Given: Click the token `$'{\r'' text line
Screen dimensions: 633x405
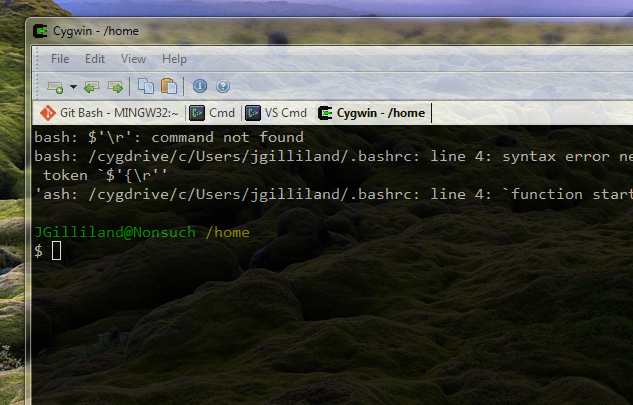Looking at the screenshot, I should point(105,176).
